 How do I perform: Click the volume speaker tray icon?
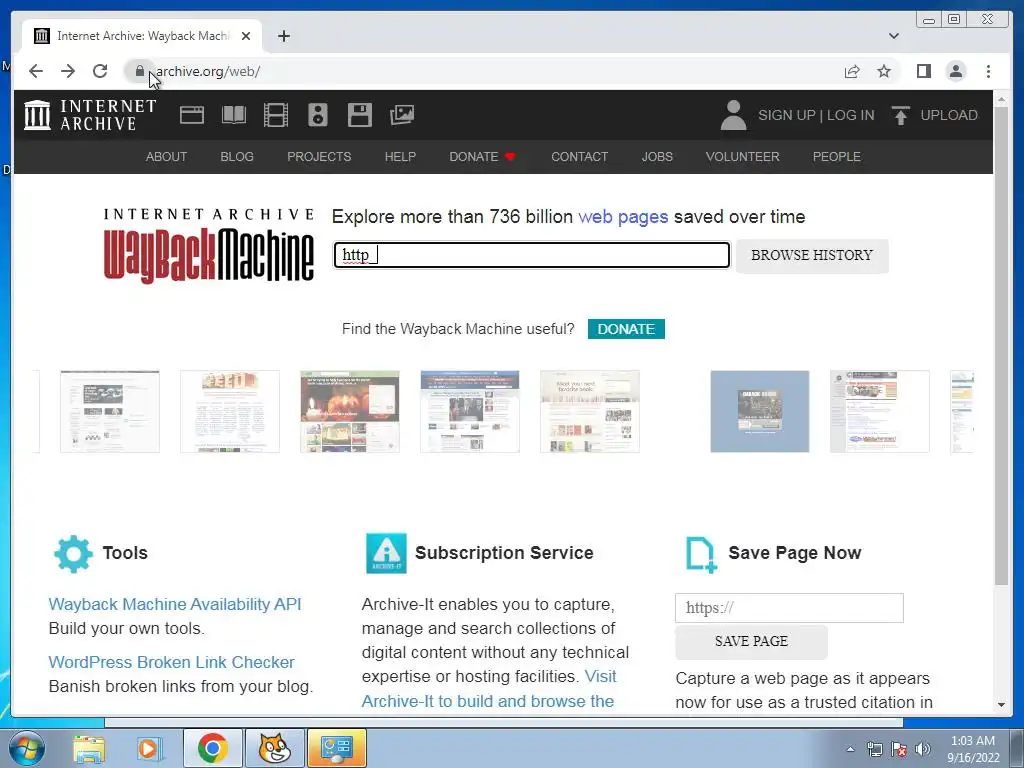(922, 750)
